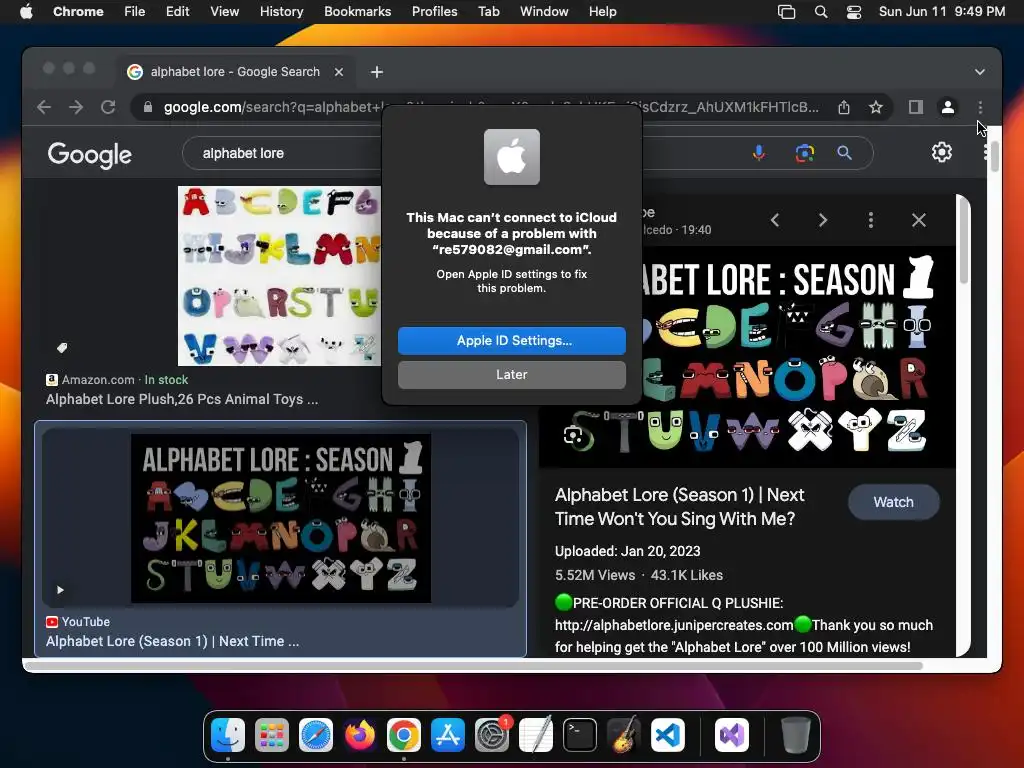Search by image with Google Lens
This screenshot has height=768, width=1024.
(x=805, y=153)
